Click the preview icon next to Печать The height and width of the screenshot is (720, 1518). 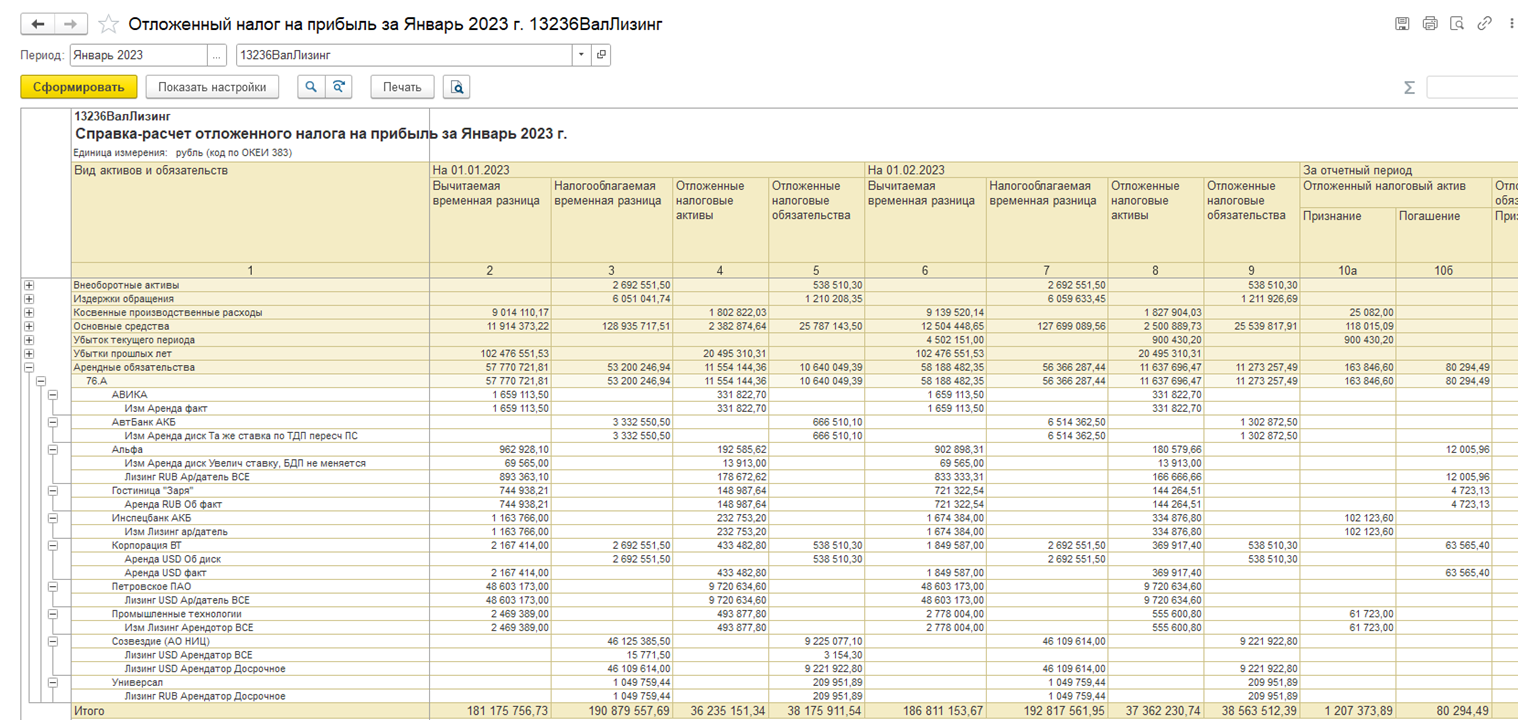[457, 87]
